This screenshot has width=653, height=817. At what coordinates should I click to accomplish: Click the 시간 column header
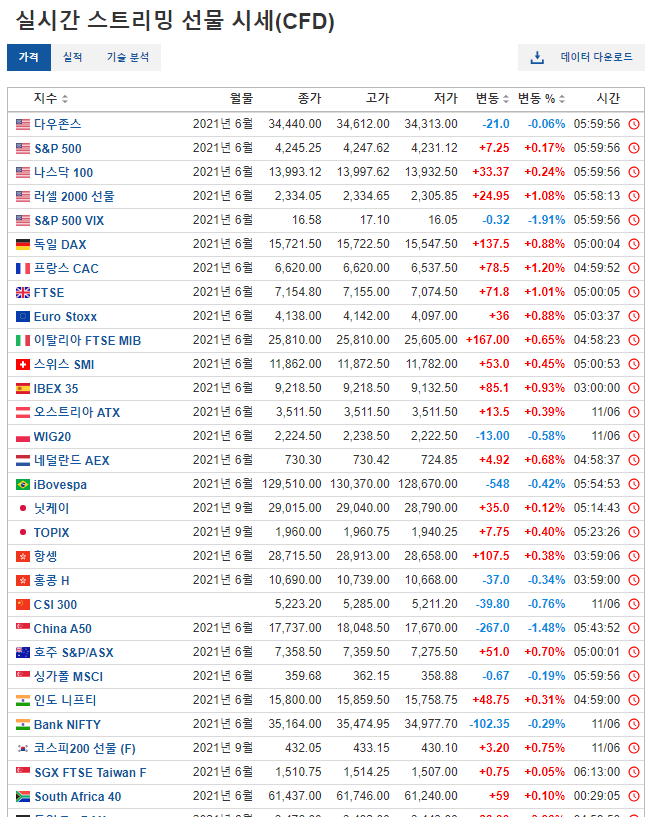pos(608,98)
